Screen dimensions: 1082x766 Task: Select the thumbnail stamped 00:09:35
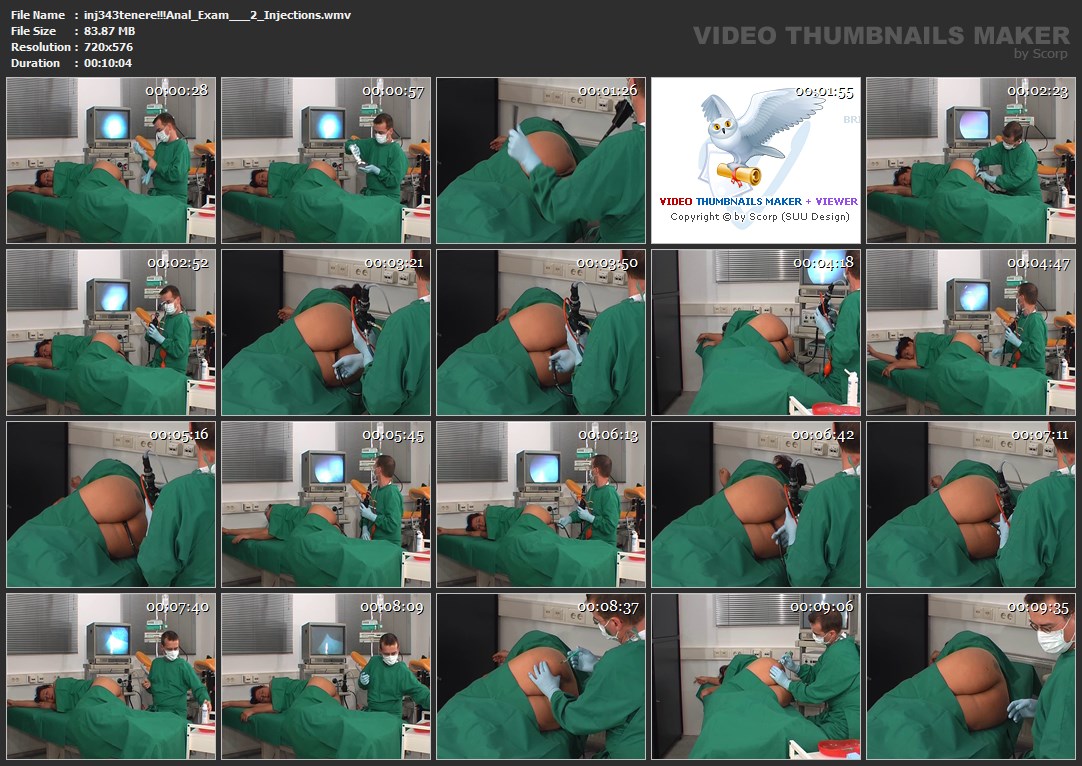971,676
